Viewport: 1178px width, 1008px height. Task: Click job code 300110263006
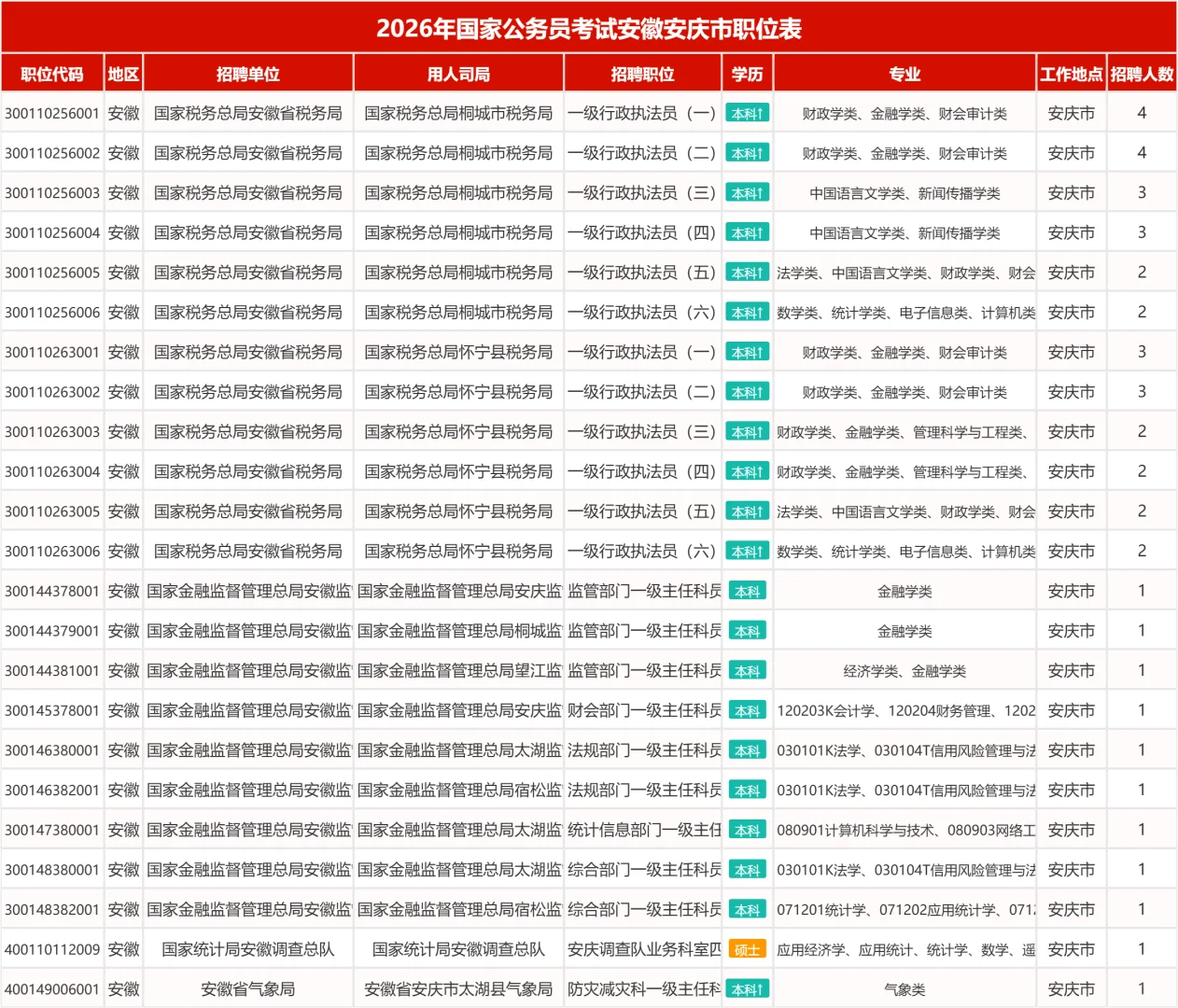click(x=52, y=552)
